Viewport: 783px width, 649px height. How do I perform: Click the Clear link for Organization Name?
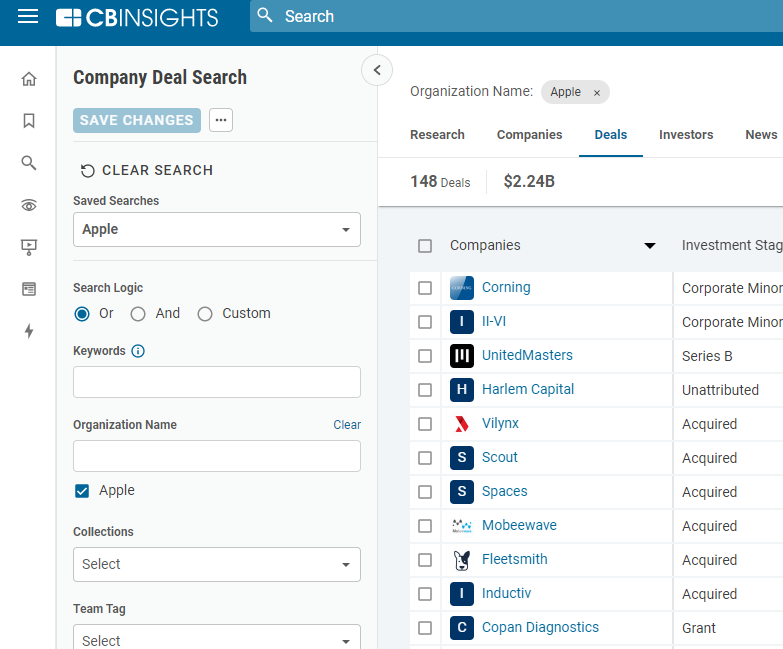pos(347,425)
